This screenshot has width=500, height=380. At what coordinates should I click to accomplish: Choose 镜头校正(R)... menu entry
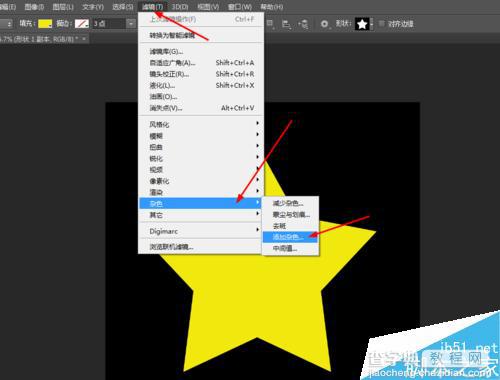[201, 74]
